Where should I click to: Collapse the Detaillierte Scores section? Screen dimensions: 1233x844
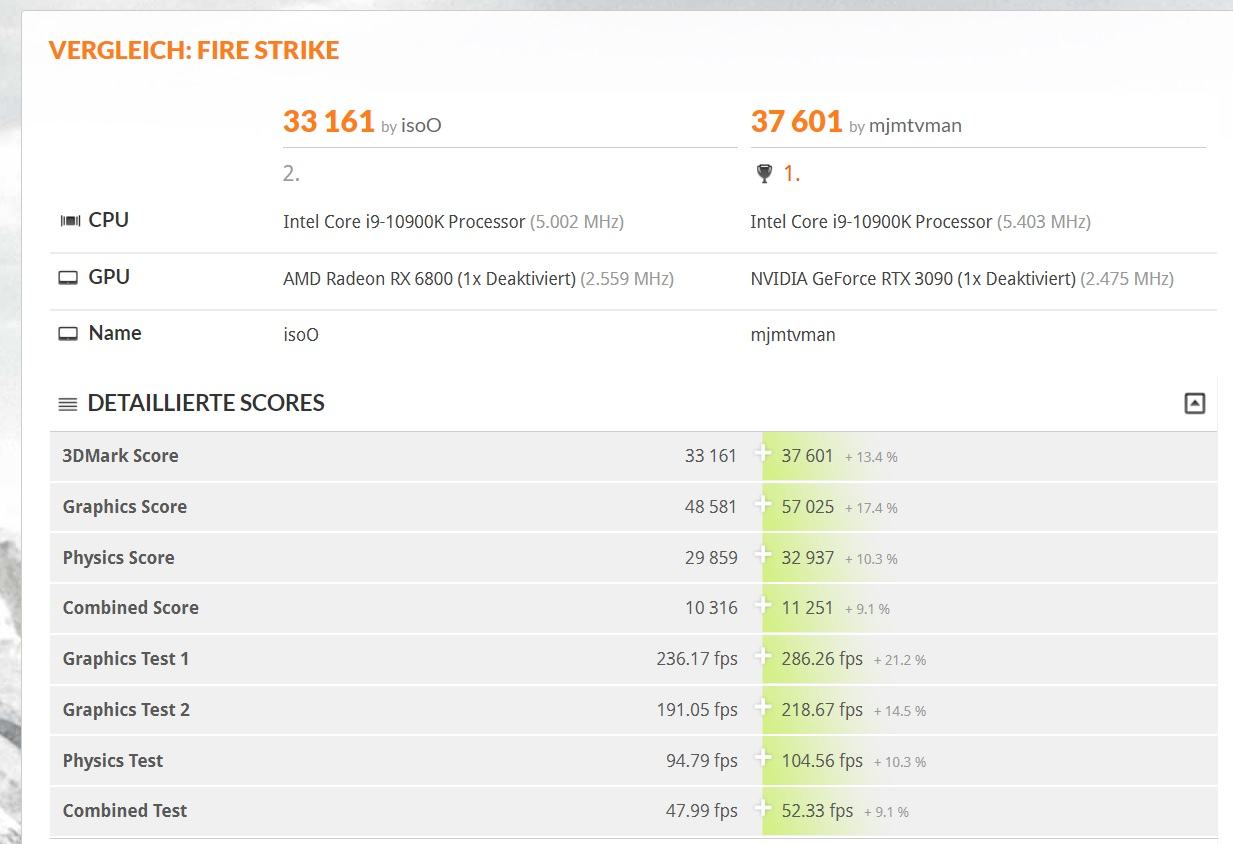pos(1194,403)
